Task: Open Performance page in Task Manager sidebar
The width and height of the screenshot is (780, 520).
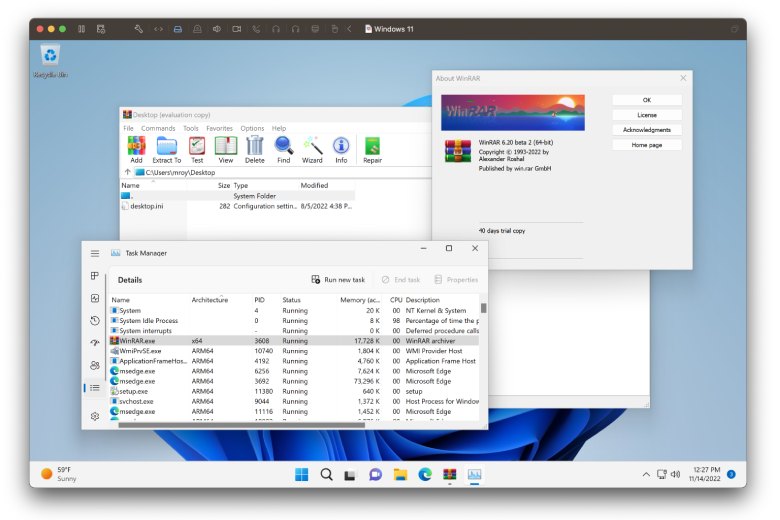Action: [95, 298]
